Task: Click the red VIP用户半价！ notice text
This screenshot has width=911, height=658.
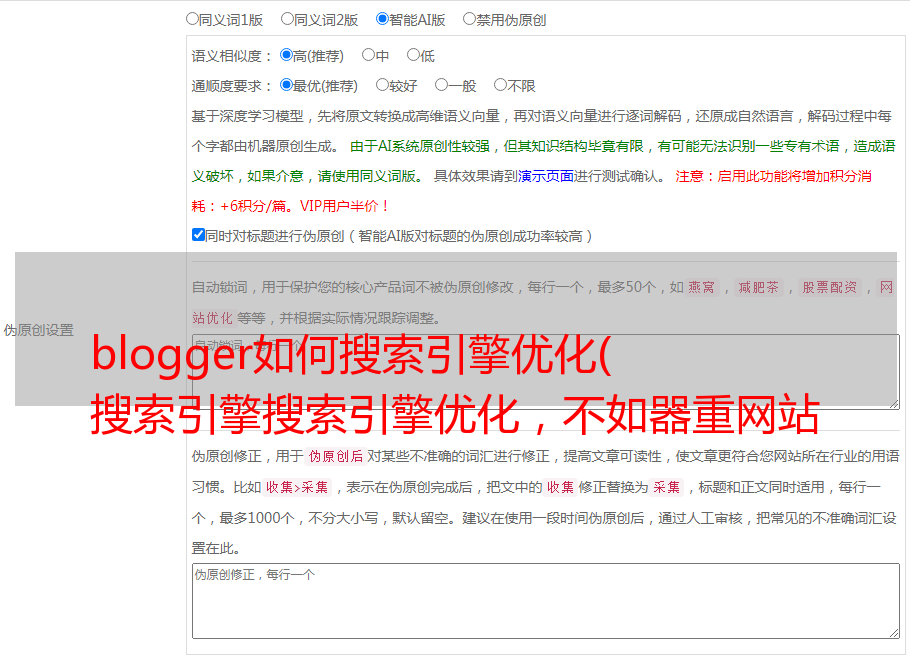Action: (345, 206)
